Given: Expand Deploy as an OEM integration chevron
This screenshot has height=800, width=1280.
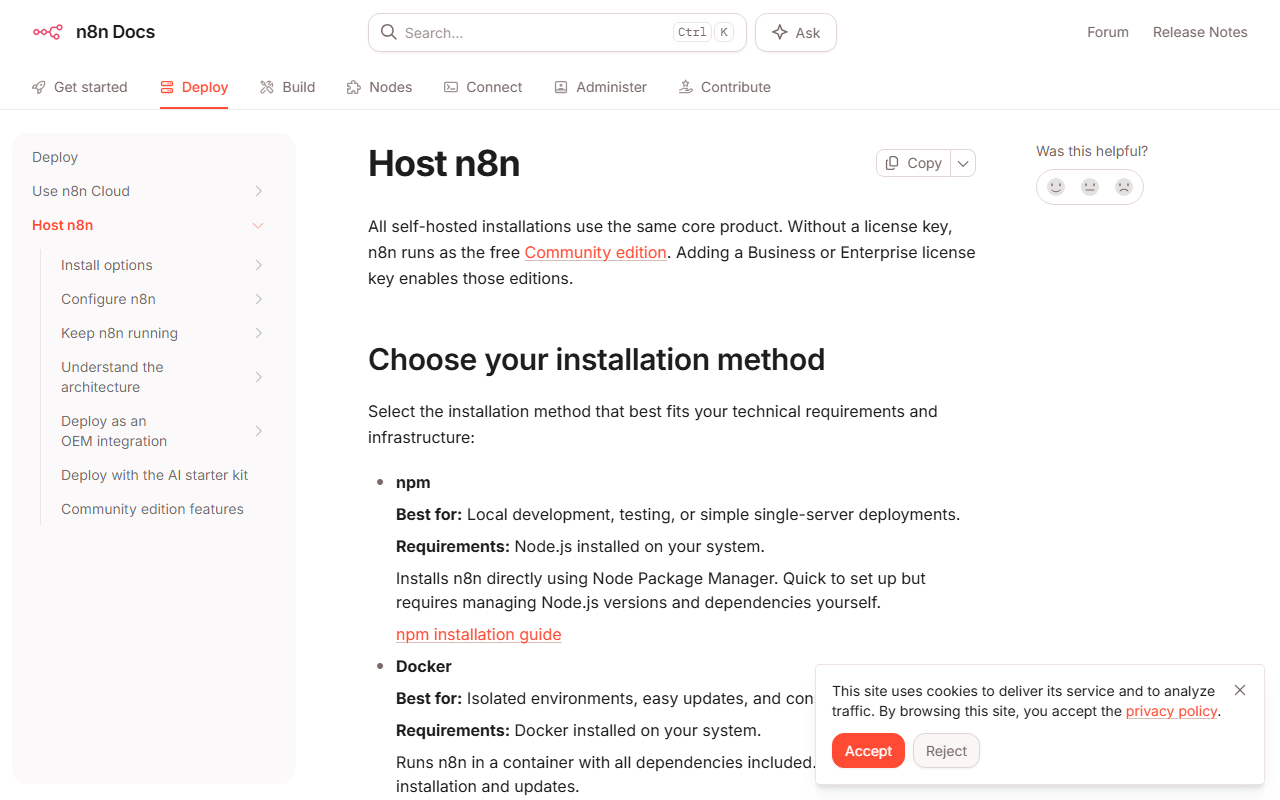Looking at the screenshot, I should (x=258, y=431).
